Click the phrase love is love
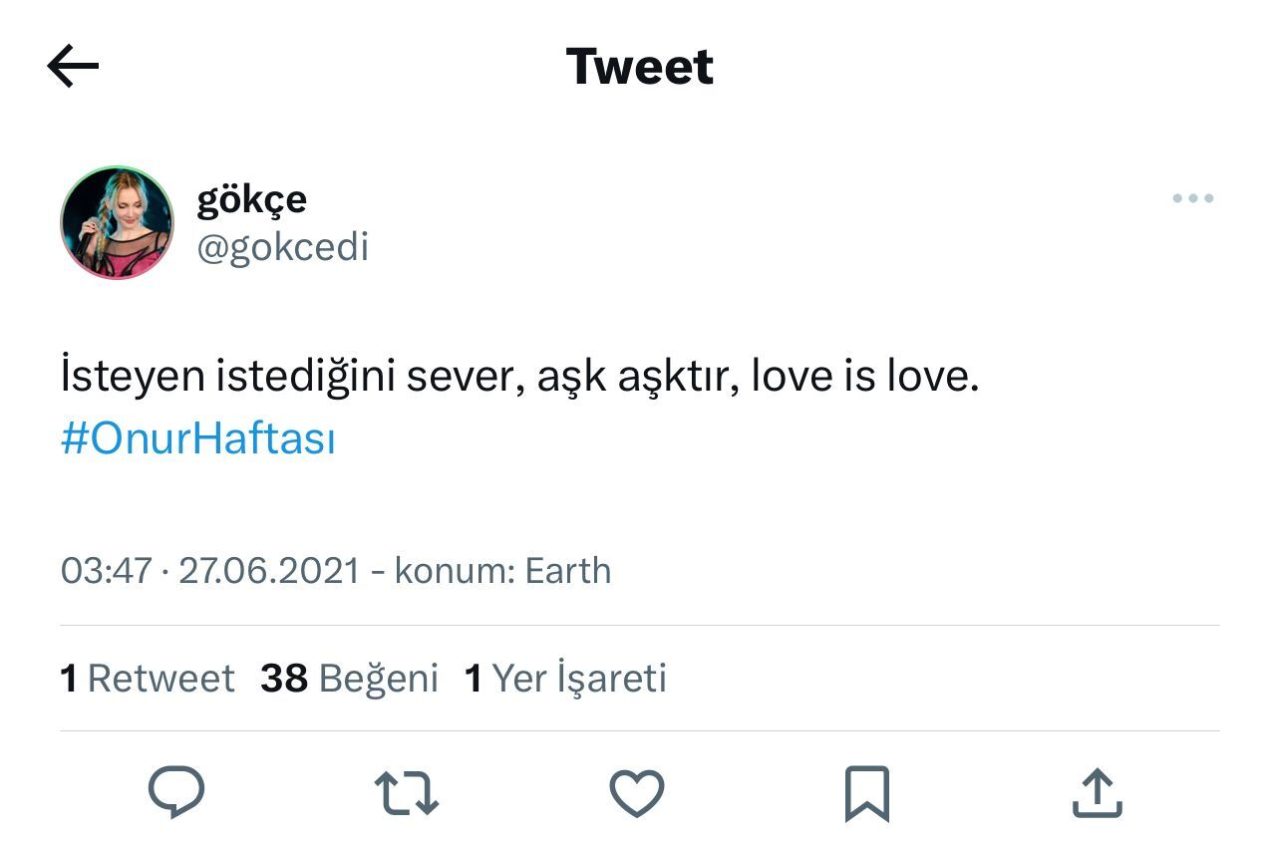Viewport: 1280px width, 842px height. (x=863, y=379)
